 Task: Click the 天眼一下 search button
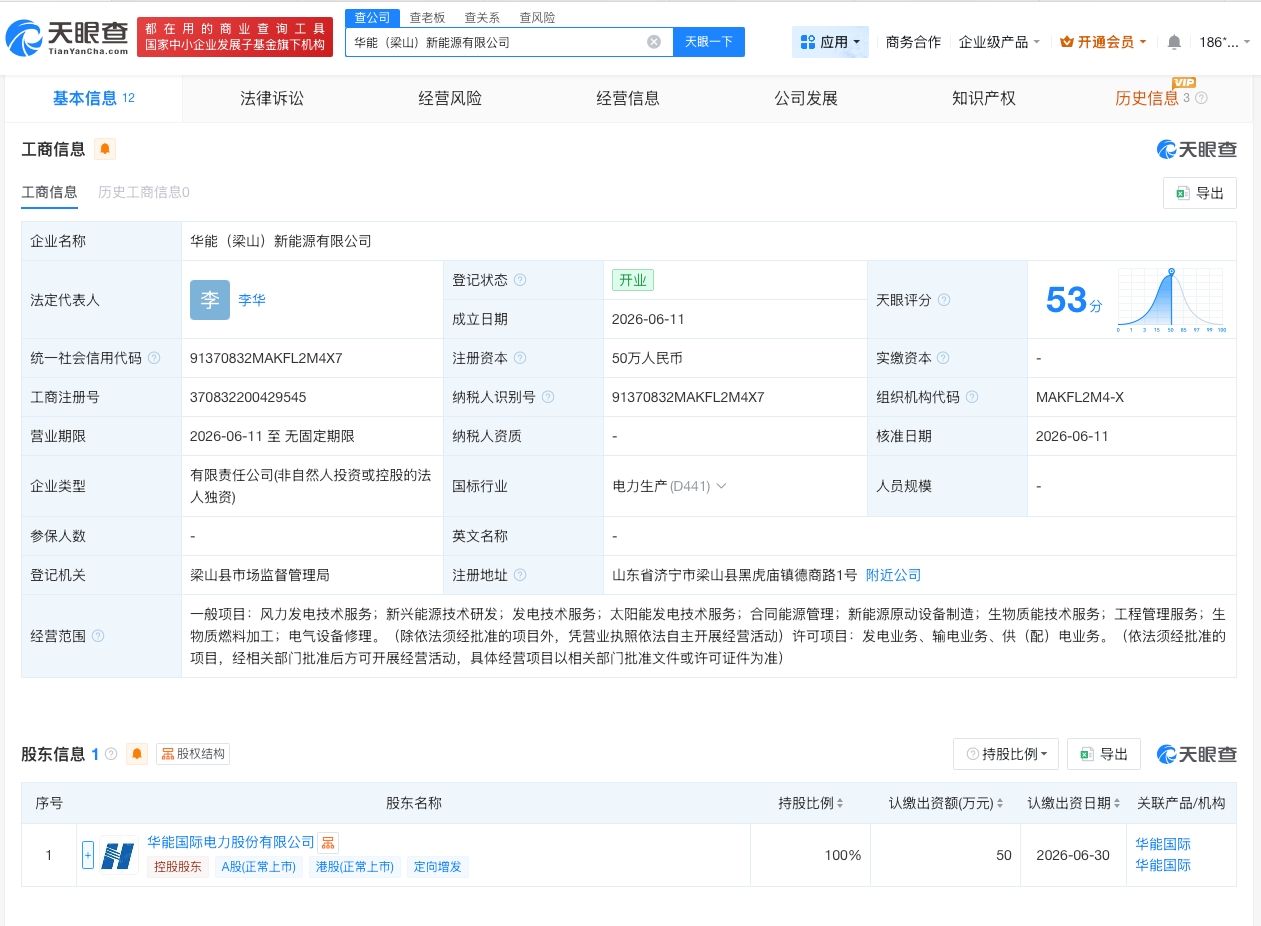709,42
